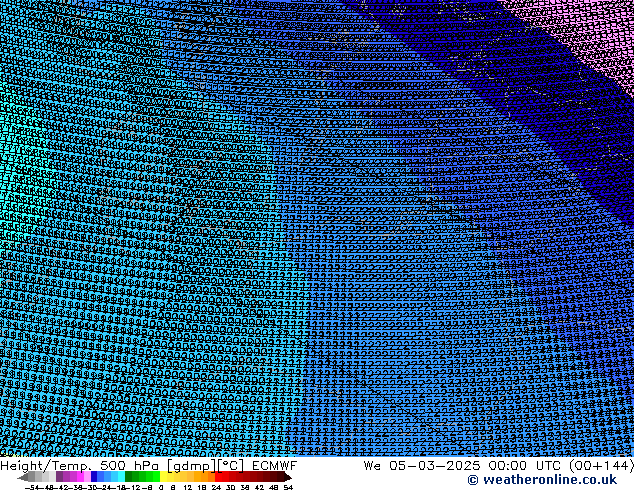The width and height of the screenshot is (634, 490).
Task: Click the cyan legend swatch at -18
Action: [x=121, y=476]
